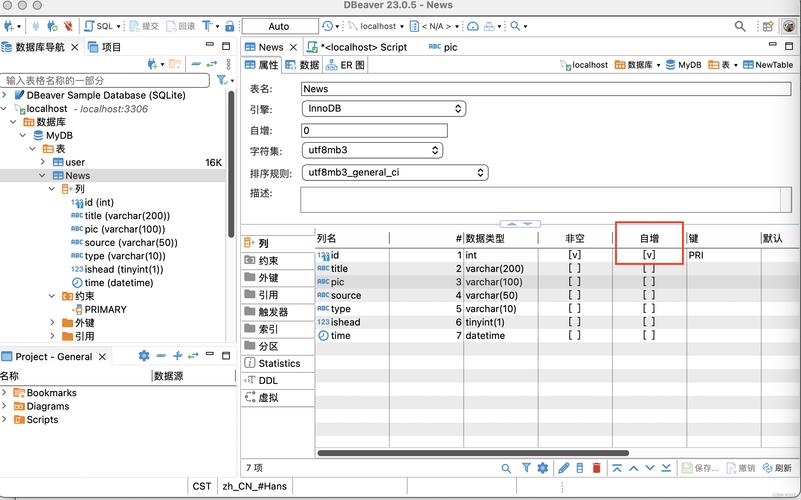Click the move-to-top arrow icon

617,468
